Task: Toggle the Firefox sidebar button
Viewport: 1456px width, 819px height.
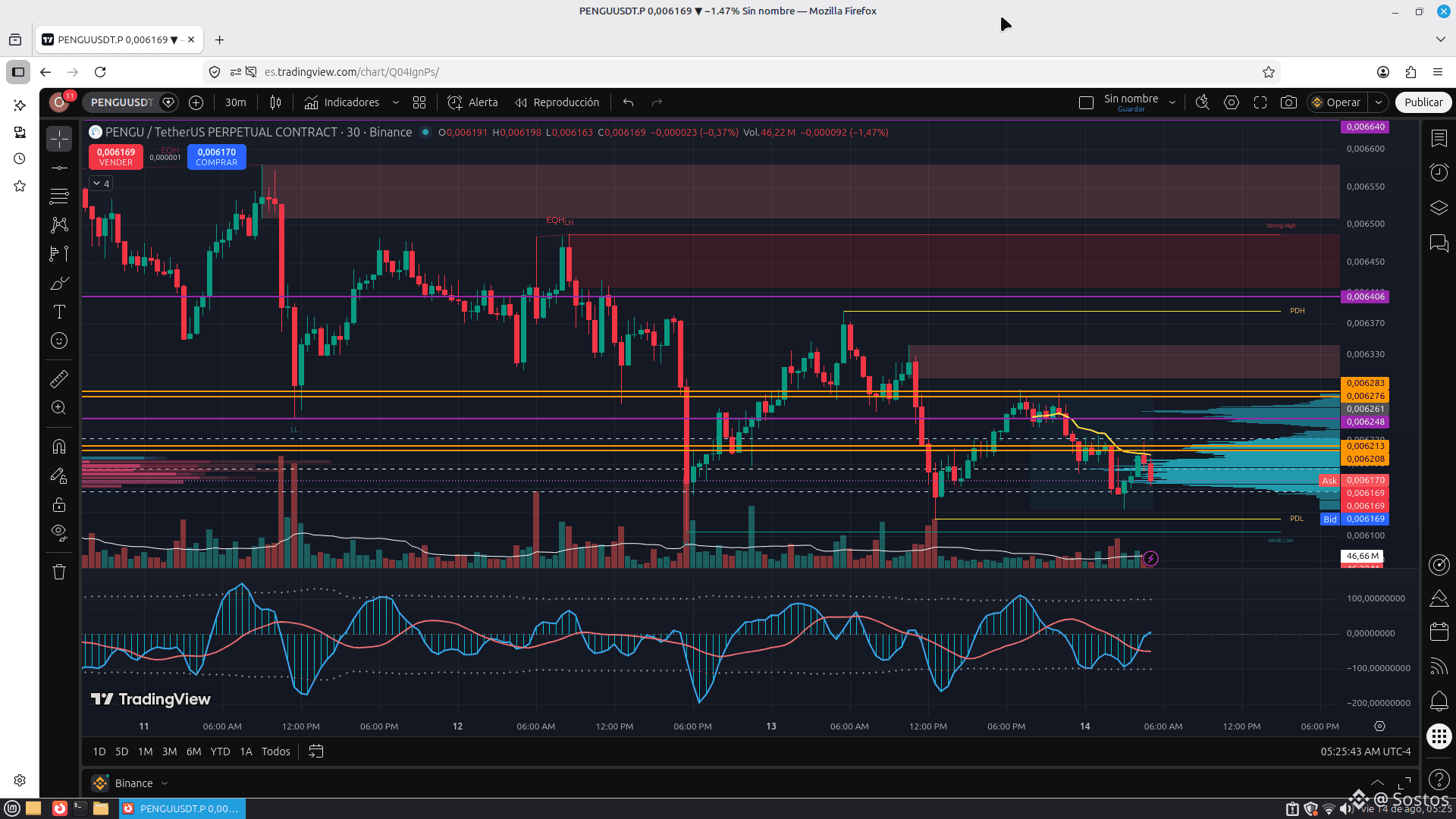Action: 18,72
